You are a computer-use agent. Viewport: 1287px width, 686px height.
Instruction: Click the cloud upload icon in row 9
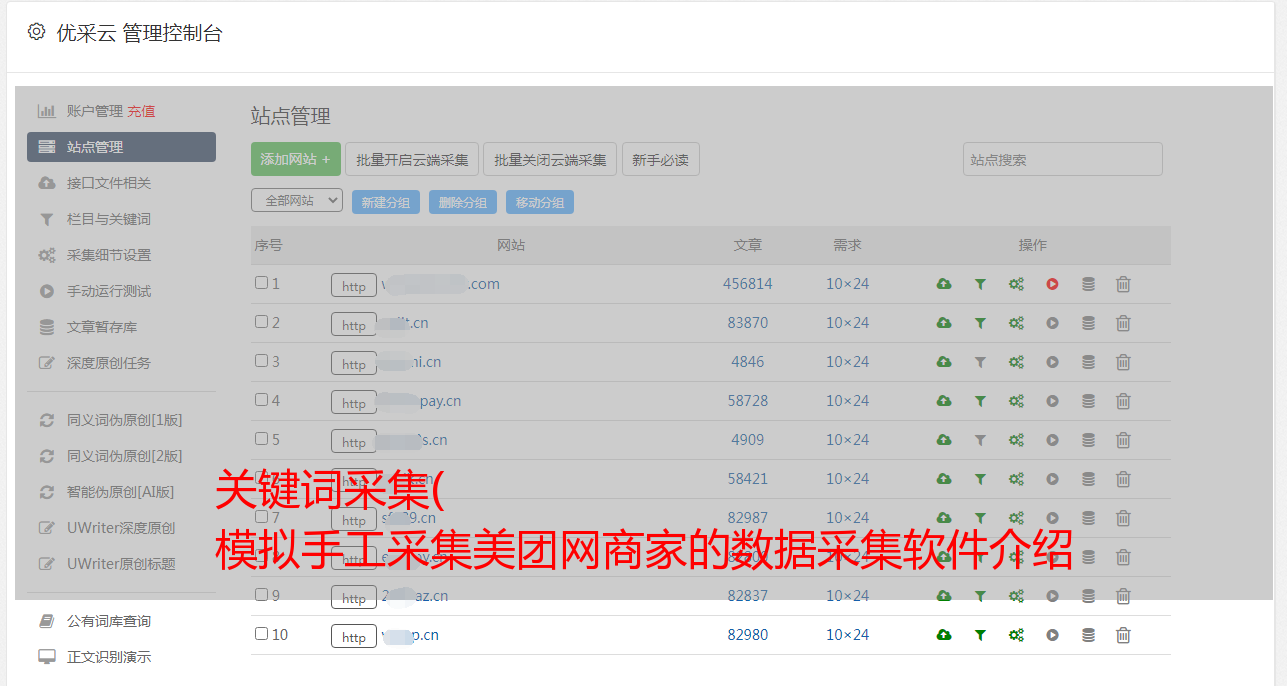coord(944,596)
